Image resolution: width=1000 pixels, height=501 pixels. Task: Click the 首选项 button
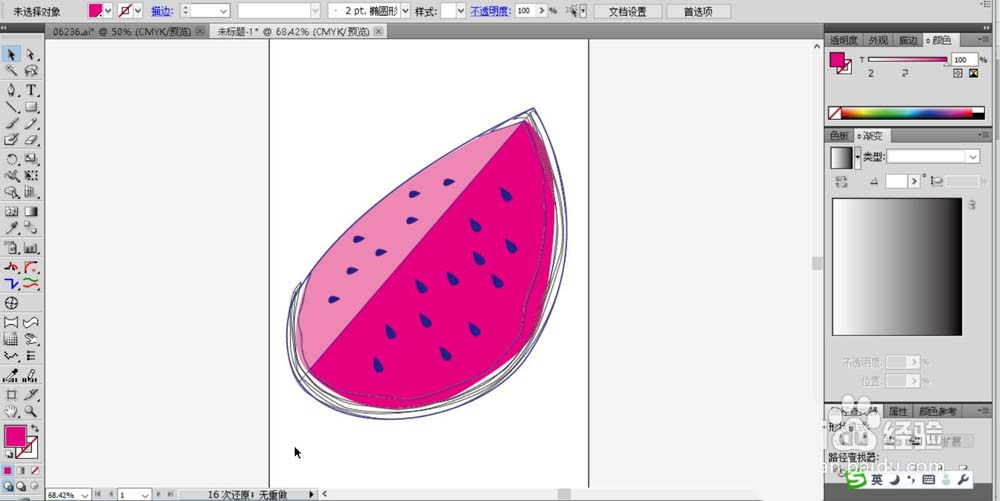pyautogui.click(x=698, y=11)
